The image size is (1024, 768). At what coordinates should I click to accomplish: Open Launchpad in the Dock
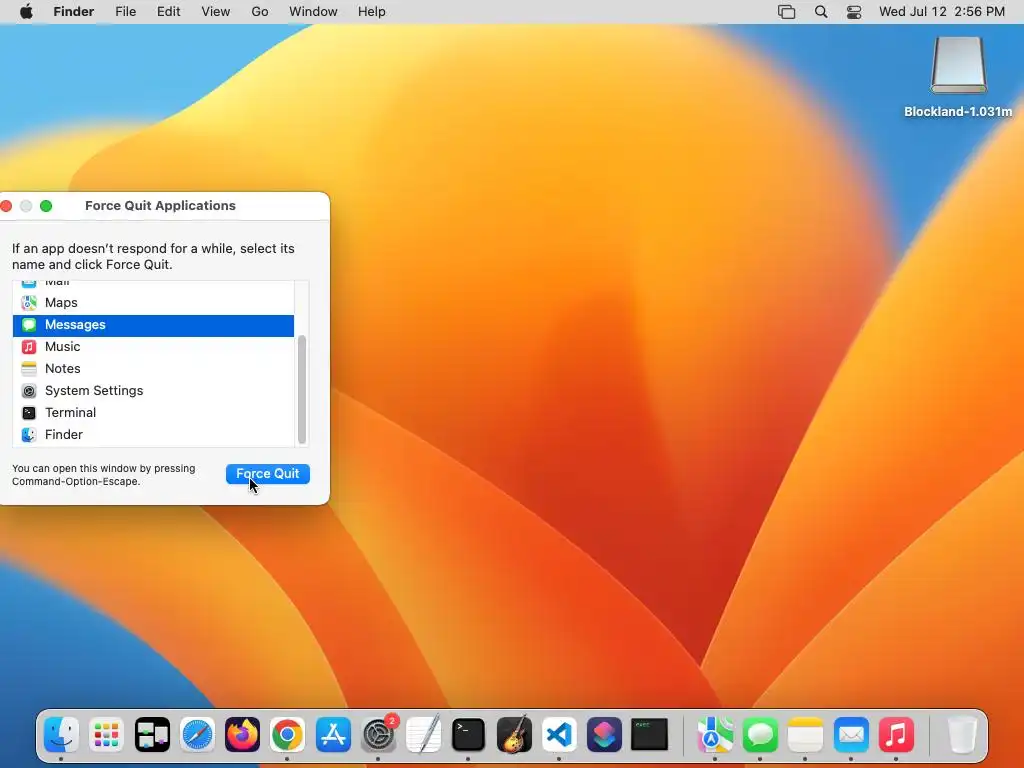point(106,735)
